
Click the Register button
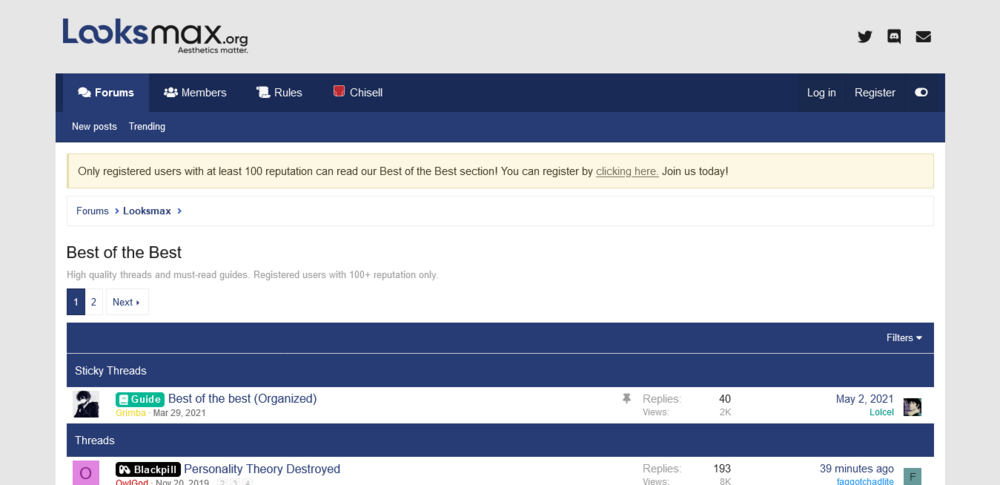pyautogui.click(x=875, y=93)
